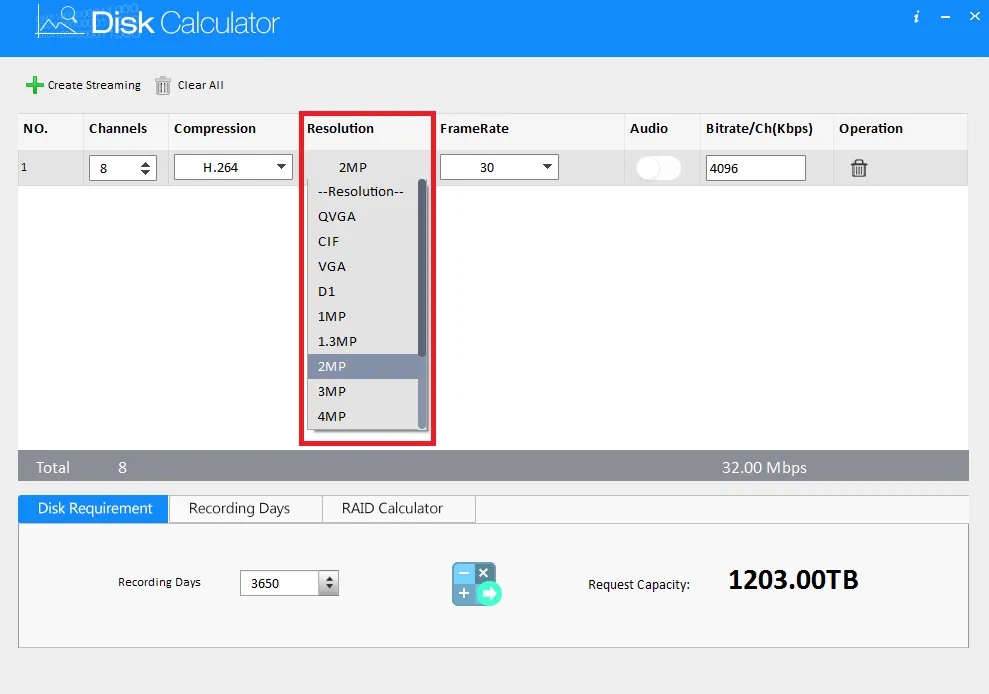Minimize the Disk Calculator window
Screen dimensions: 989x694
[x=943, y=17]
